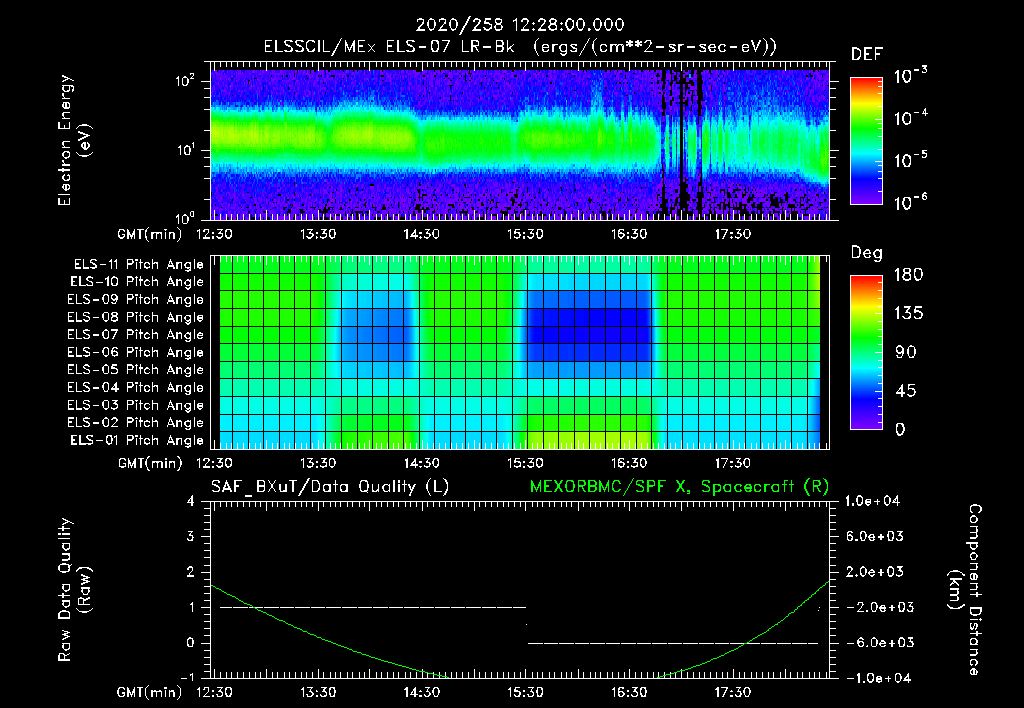1024x708 pixels.
Task: Click GMT(min) label under bottom panel
Action: coord(150,693)
